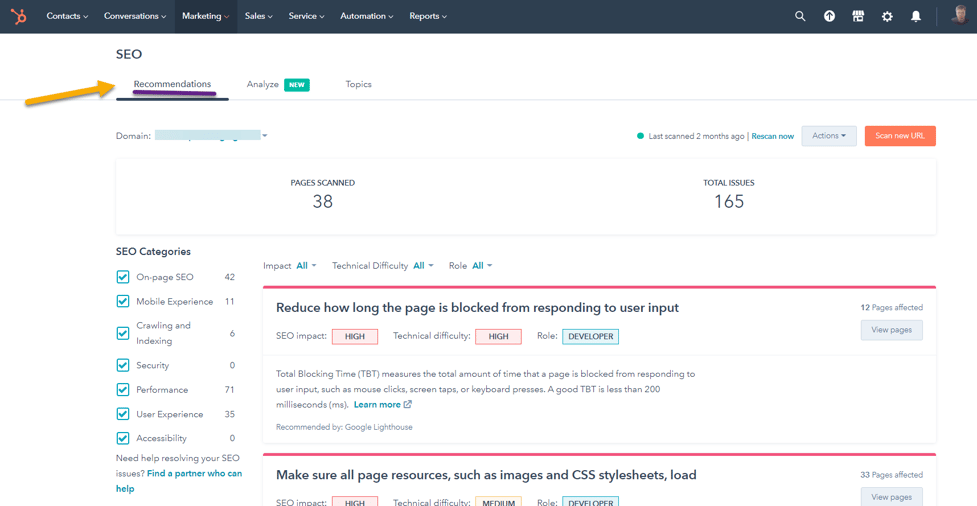Click the Performance count 71
The width and height of the screenshot is (977, 506).
(229, 389)
